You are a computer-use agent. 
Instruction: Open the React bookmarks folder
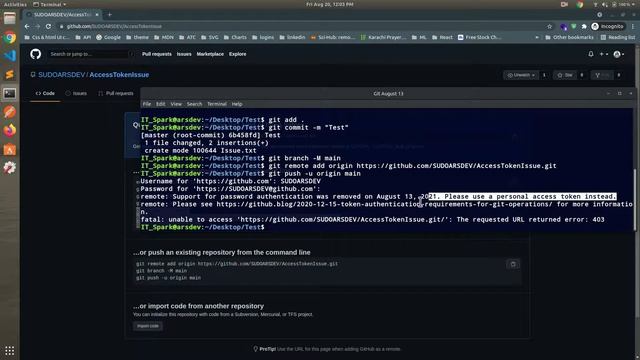(x=442, y=37)
